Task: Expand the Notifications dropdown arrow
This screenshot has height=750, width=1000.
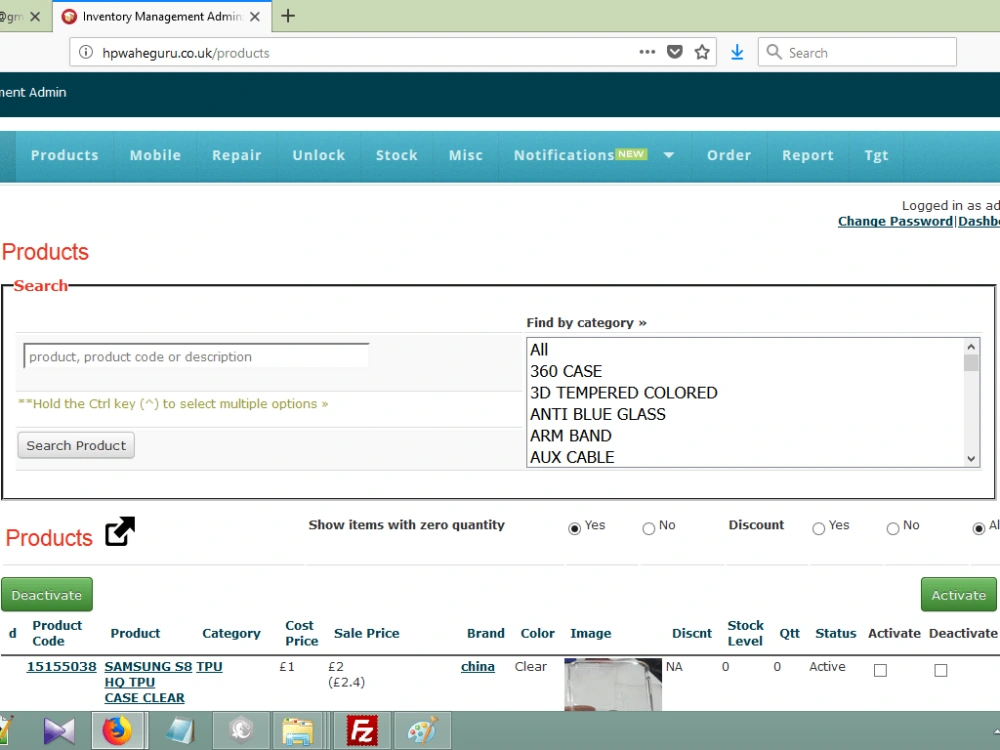Action: [x=669, y=155]
